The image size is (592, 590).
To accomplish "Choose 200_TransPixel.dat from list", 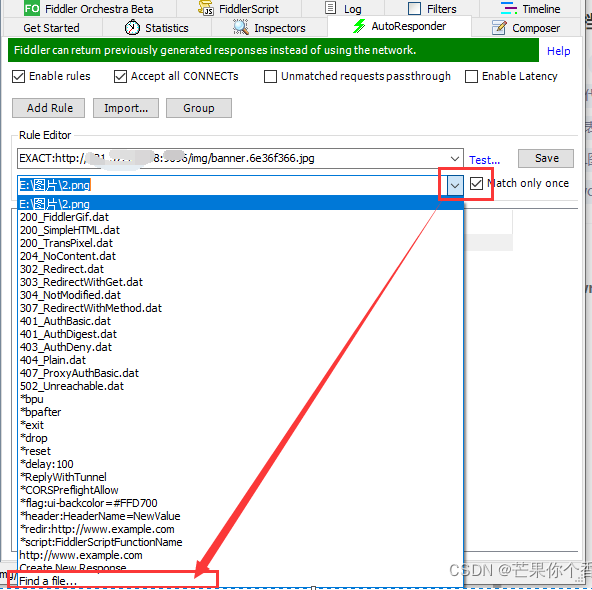I will (x=240, y=243).
